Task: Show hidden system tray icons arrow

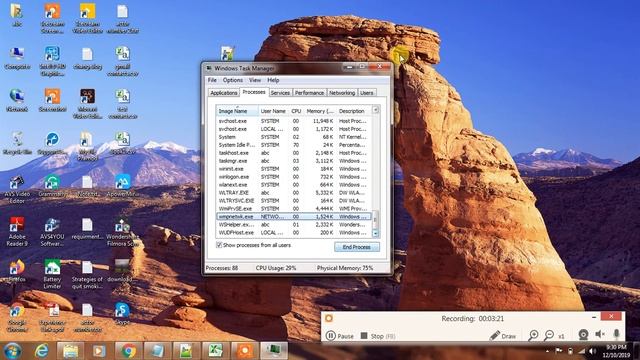Action: coord(547,351)
